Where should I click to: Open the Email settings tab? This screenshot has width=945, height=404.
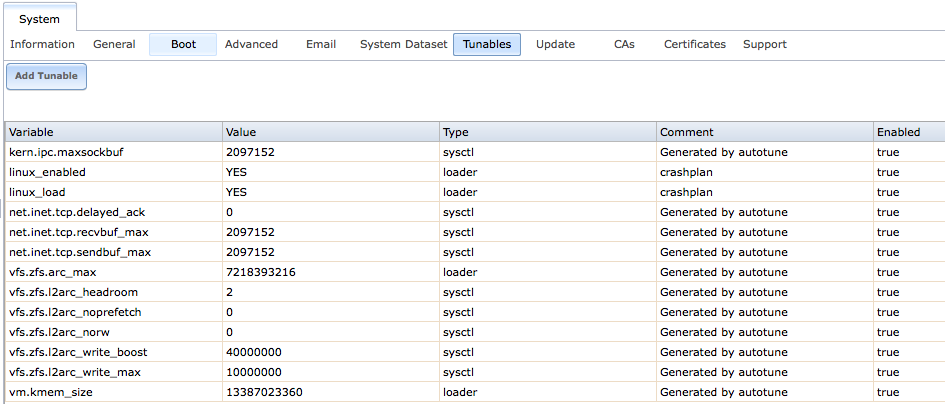click(x=321, y=44)
